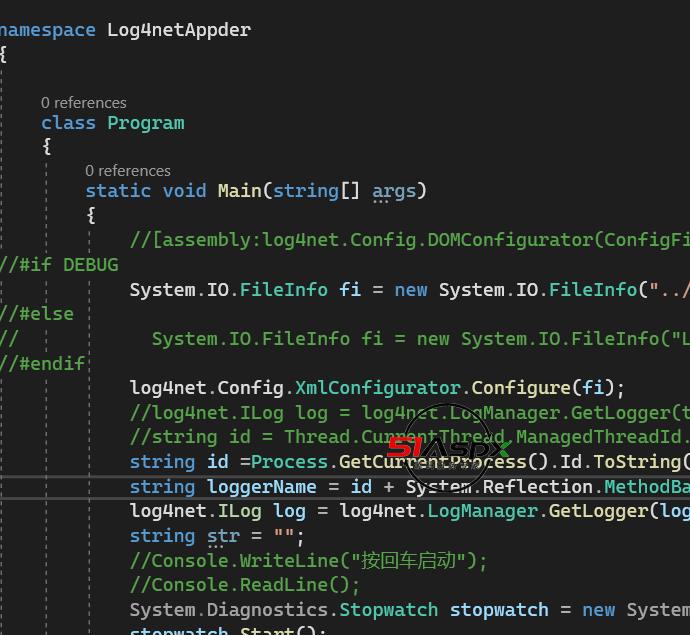Click 'XmlConfigurator' in the Configure line
690x635 pixels.
(x=378, y=388)
